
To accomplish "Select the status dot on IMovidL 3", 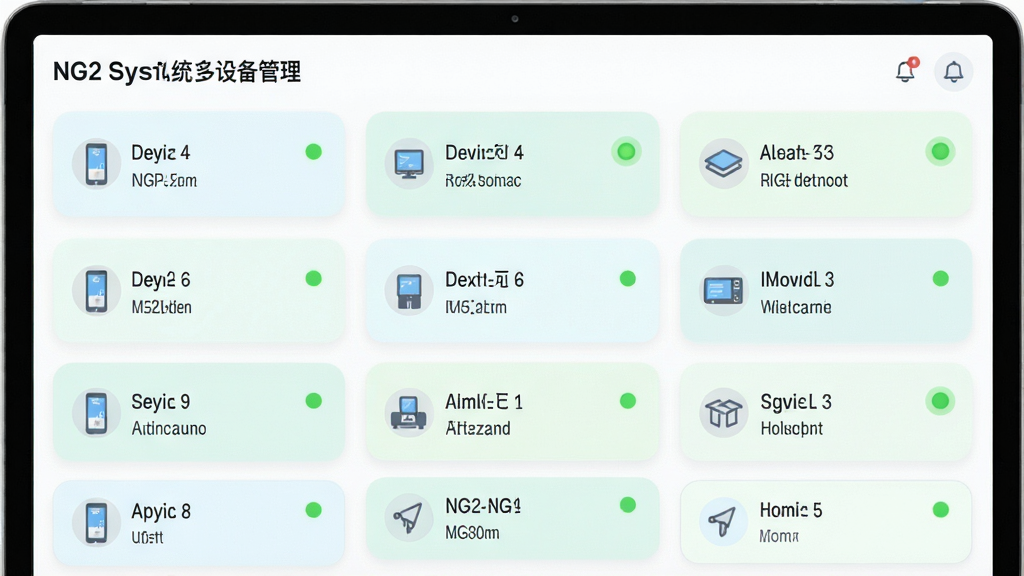I will pos(940,279).
